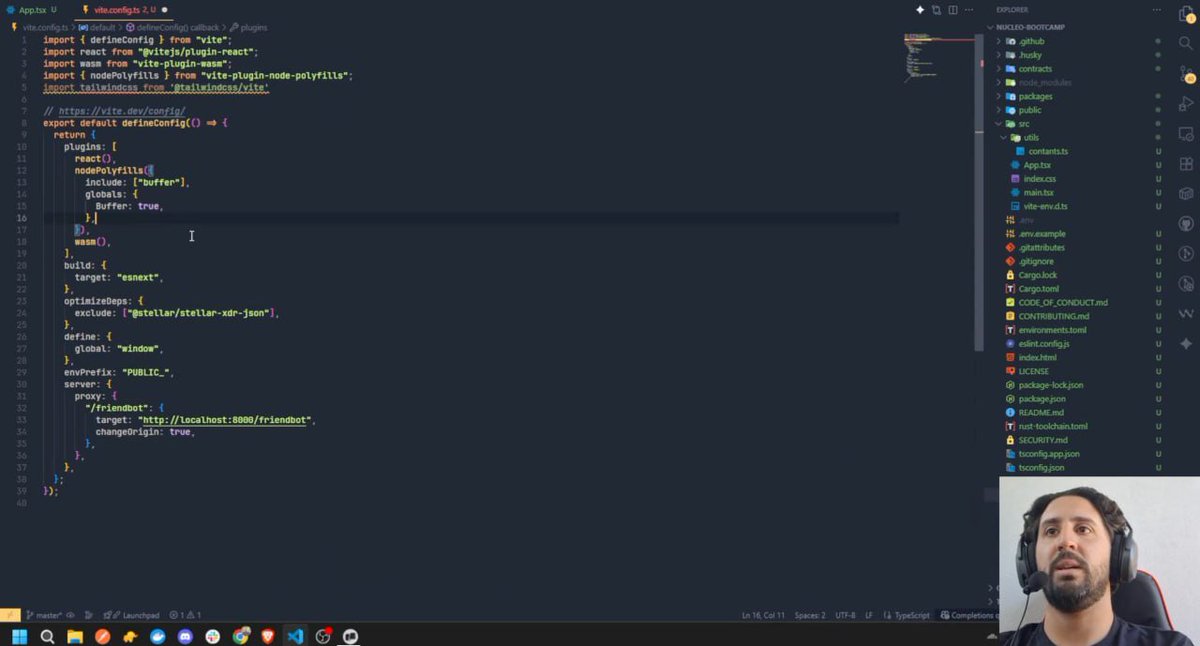
Task: Open File Explorer from the taskbar
Action: pyautogui.click(x=75, y=636)
